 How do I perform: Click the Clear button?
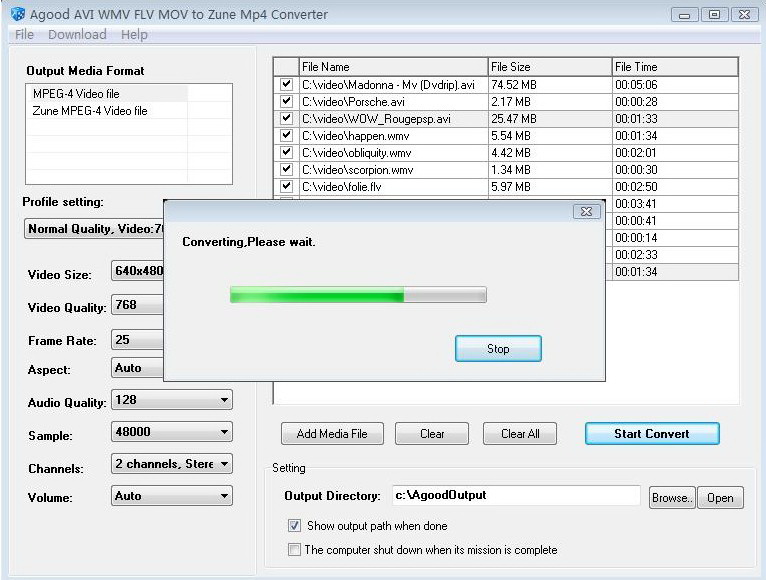coord(432,434)
